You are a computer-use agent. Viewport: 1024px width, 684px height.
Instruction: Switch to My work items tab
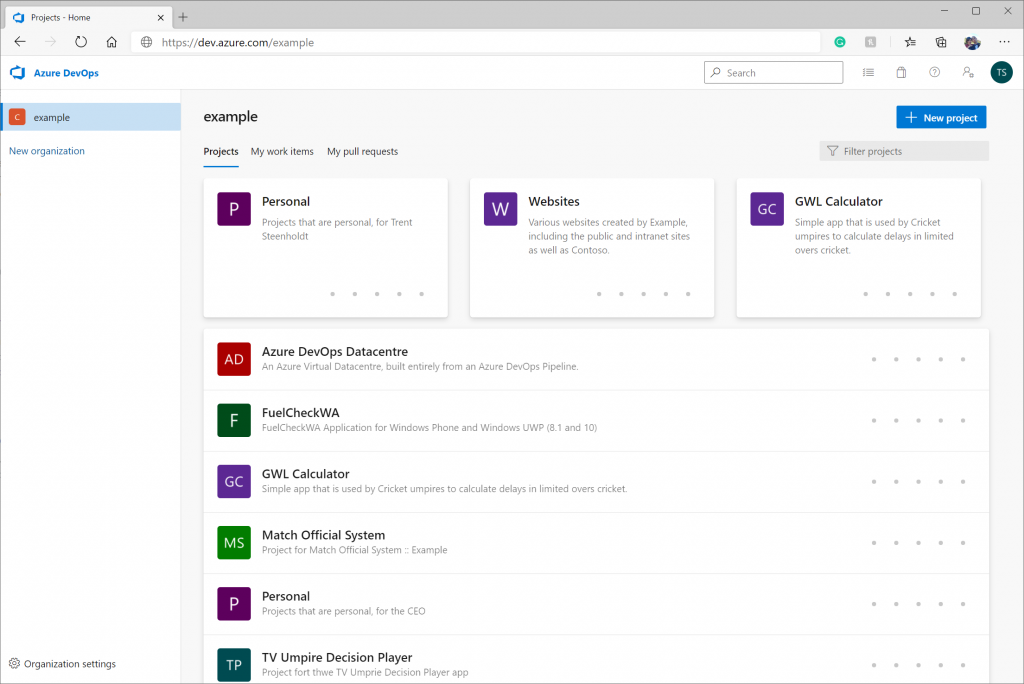coord(282,152)
